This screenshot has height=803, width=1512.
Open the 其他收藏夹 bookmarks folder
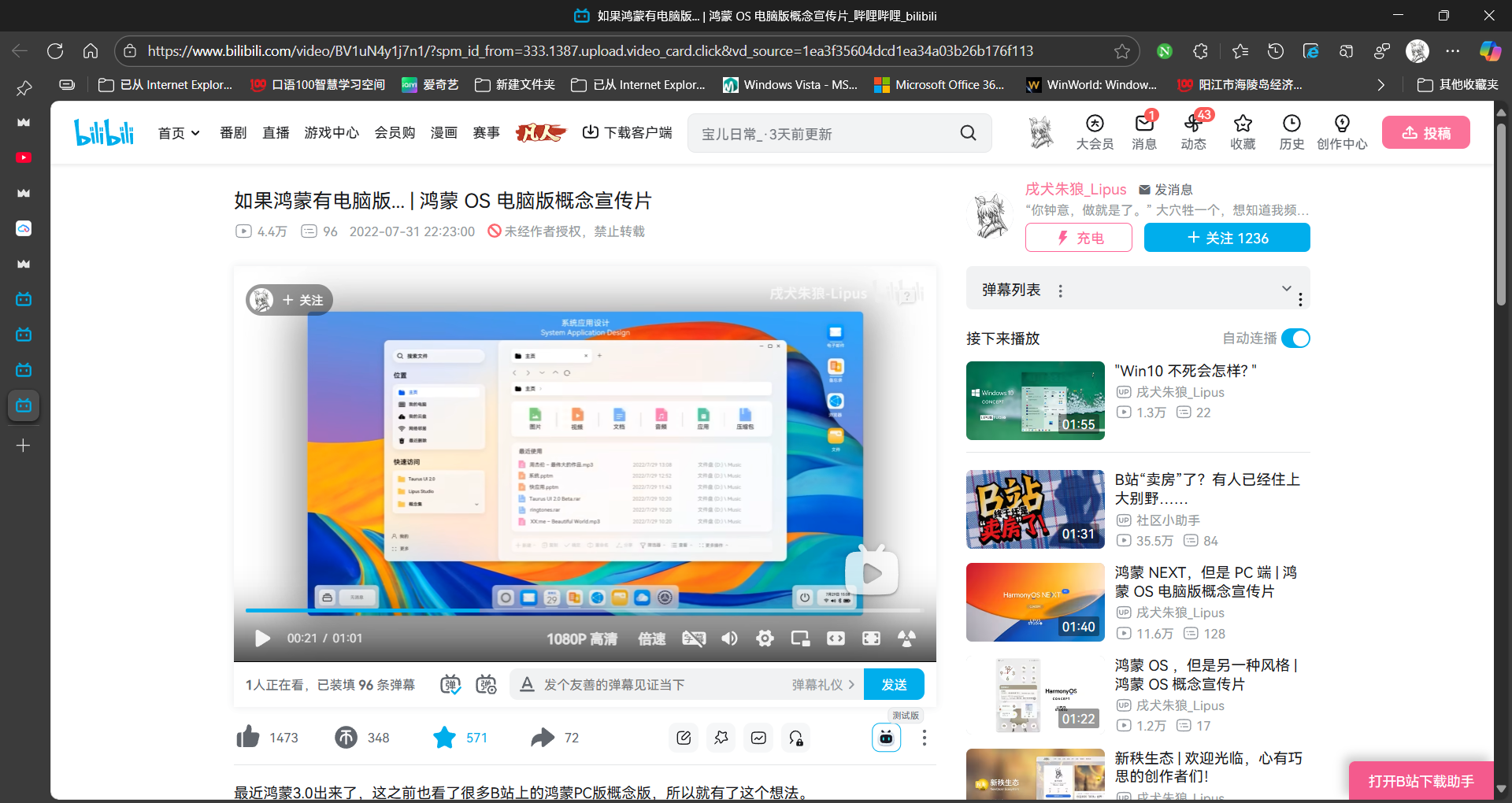point(1458,85)
